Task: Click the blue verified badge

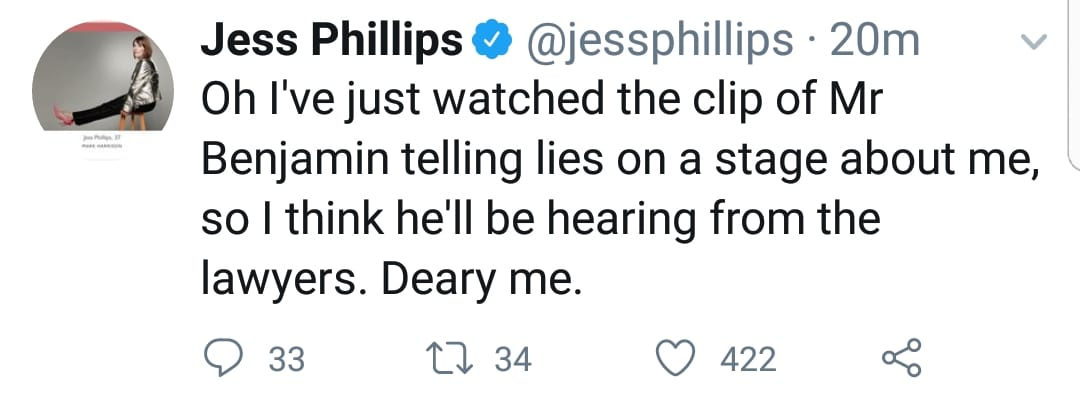Action: pyautogui.click(x=492, y=42)
